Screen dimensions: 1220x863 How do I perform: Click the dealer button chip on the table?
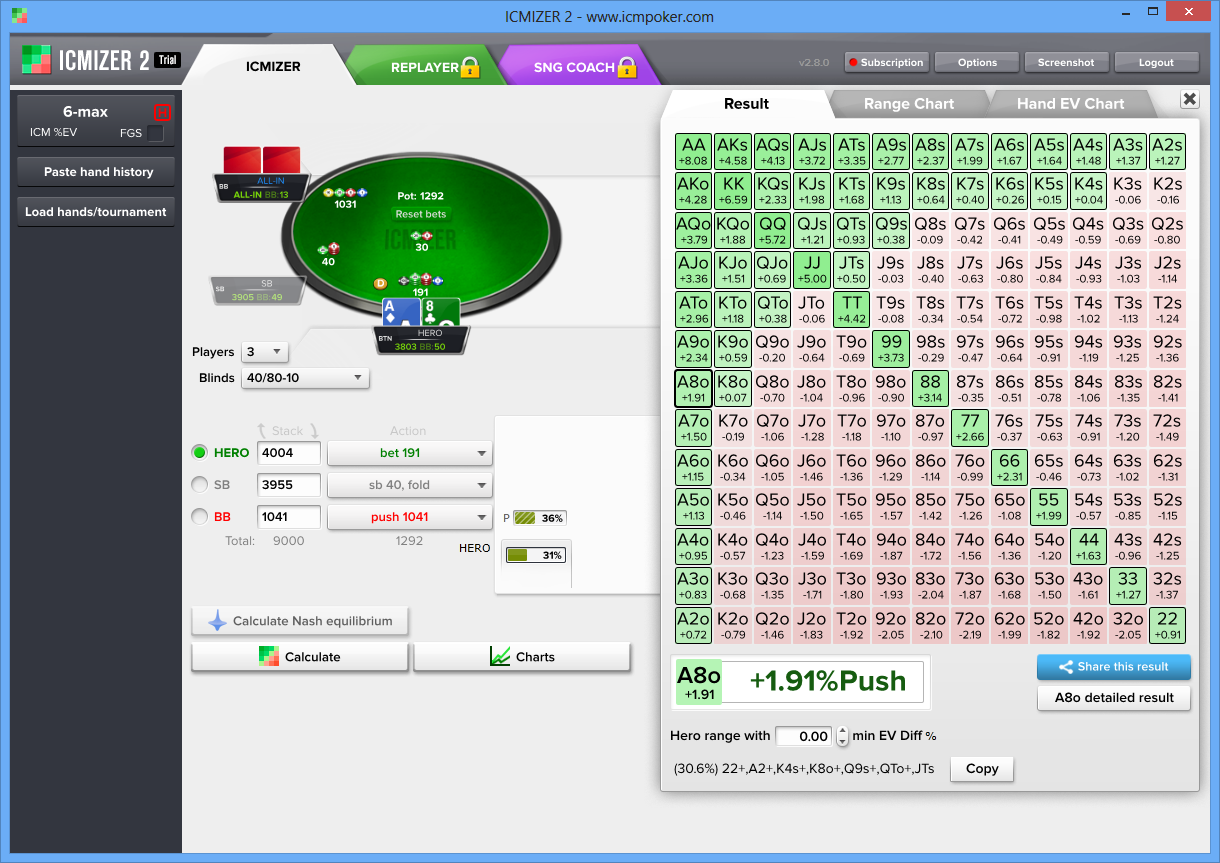tap(380, 283)
